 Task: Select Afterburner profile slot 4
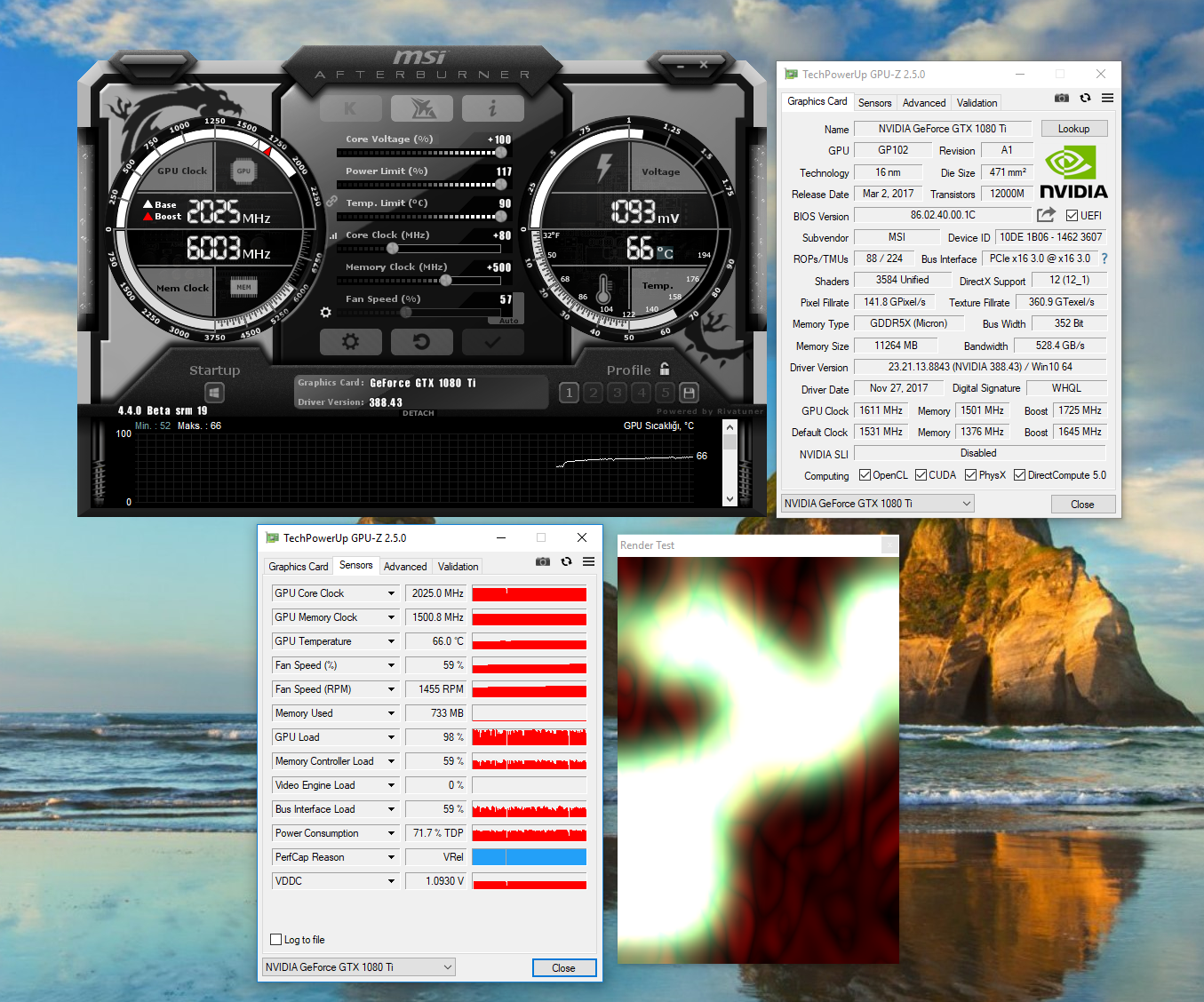click(642, 393)
